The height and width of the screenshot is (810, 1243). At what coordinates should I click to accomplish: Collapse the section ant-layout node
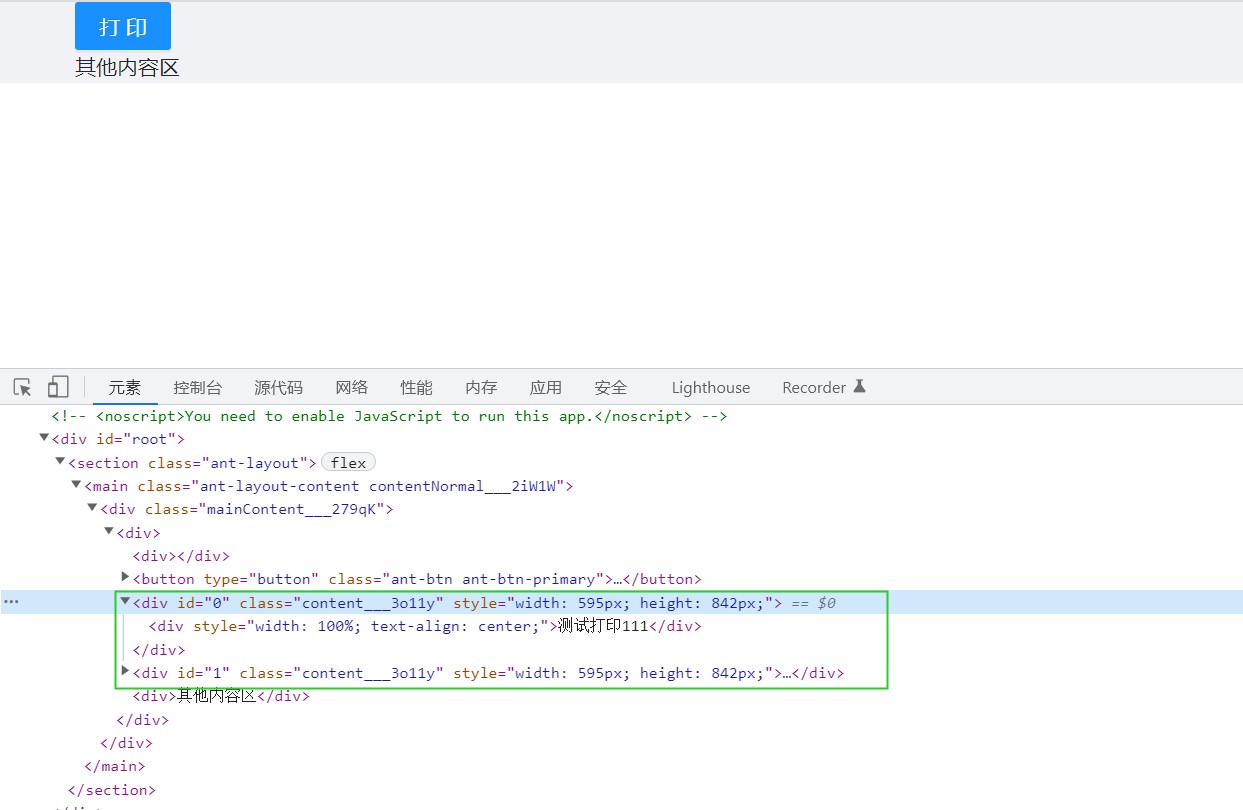(60, 462)
